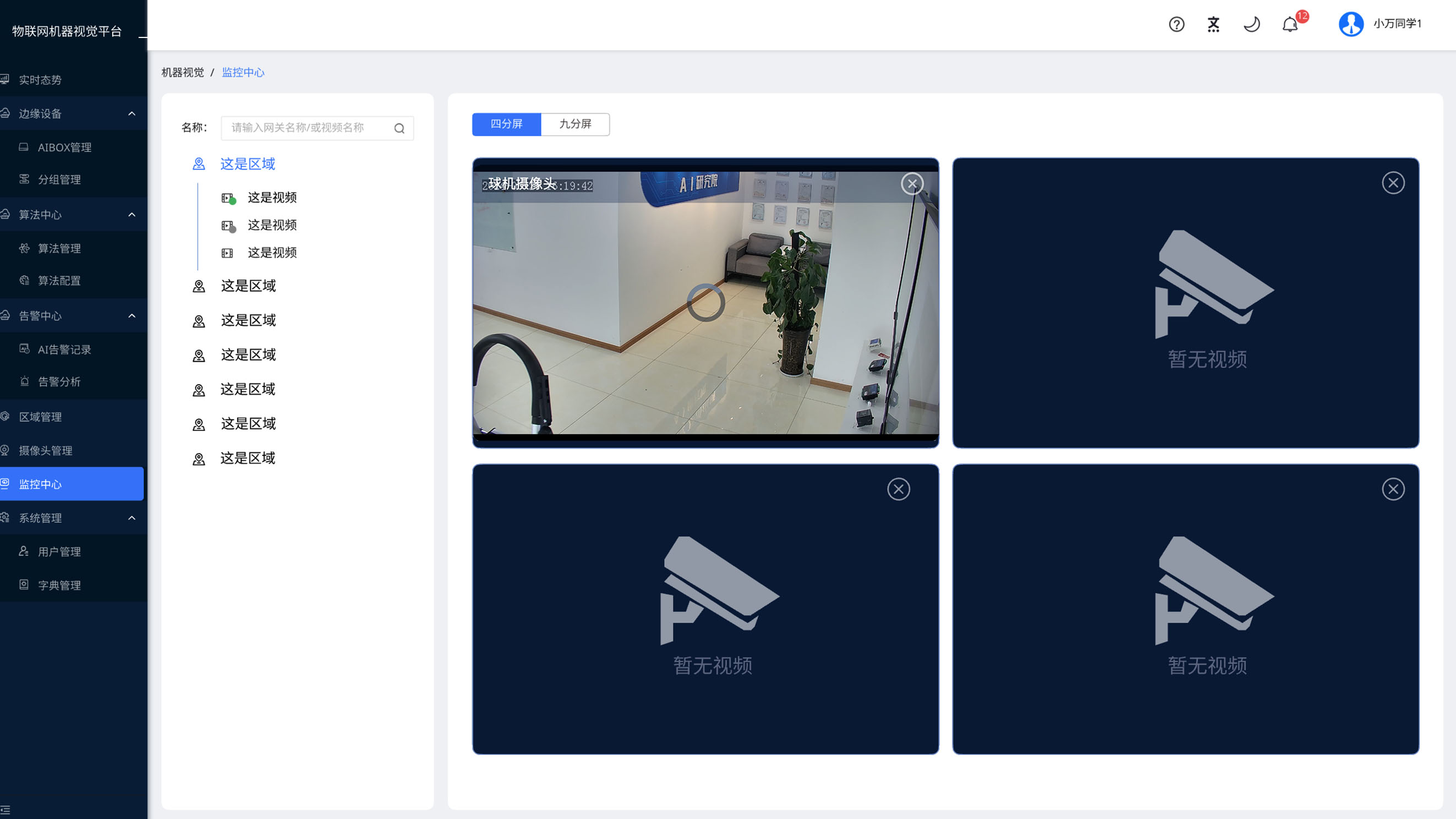Close the top-right empty video pane
This screenshot has width=1456, height=819.
pyautogui.click(x=1393, y=183)
